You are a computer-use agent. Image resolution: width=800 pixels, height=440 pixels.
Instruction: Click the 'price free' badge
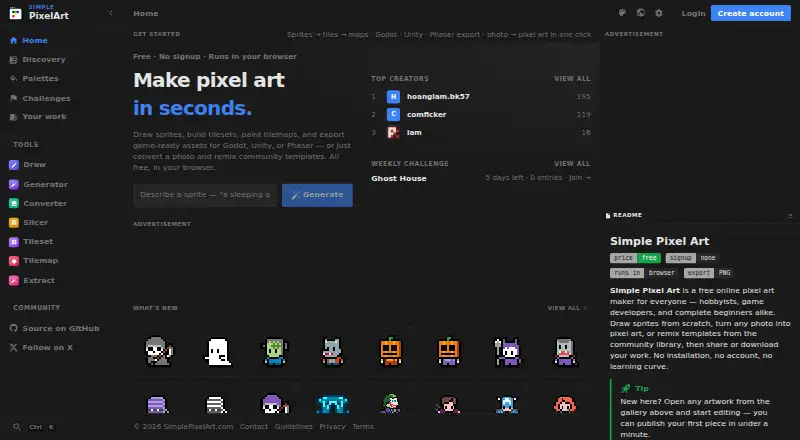point(635,258)
